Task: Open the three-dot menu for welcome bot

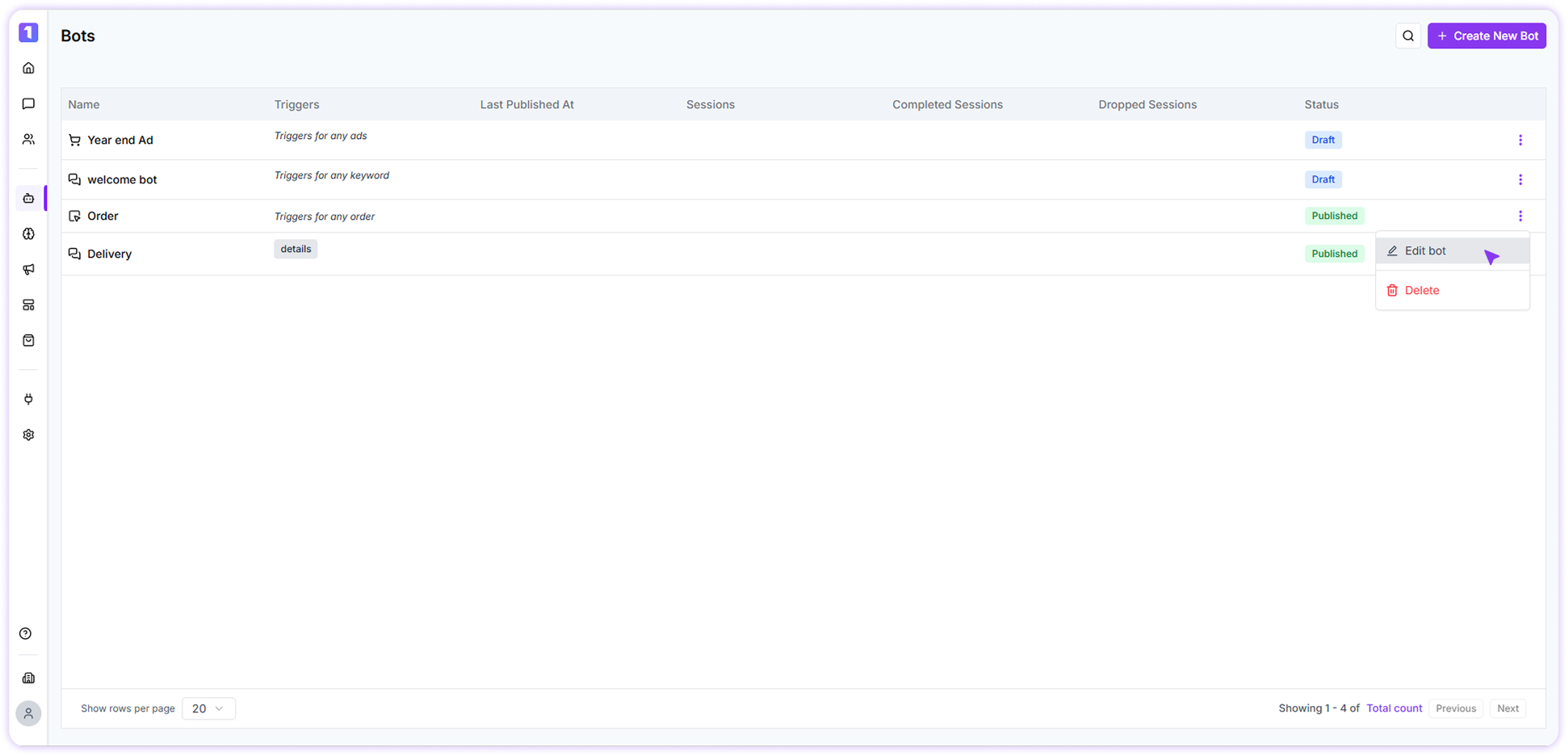Action: coord(1520,179)
